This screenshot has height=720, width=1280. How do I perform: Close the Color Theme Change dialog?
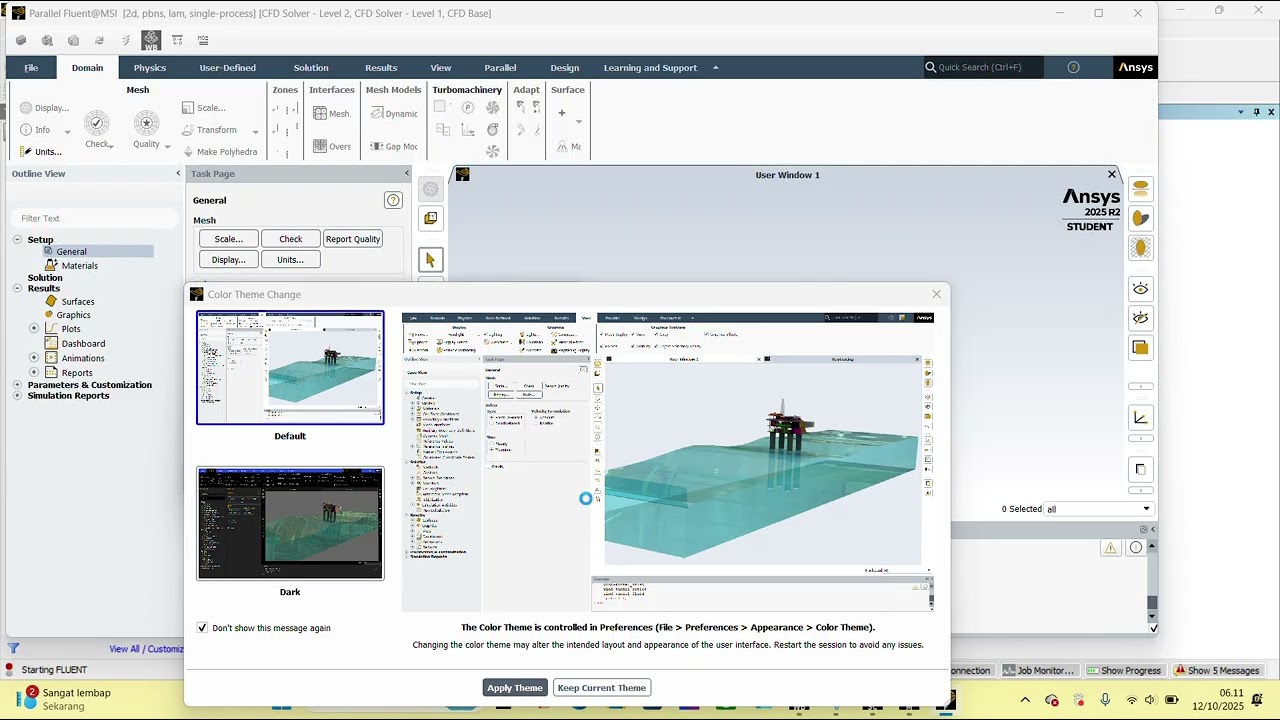tap(936, 294)
